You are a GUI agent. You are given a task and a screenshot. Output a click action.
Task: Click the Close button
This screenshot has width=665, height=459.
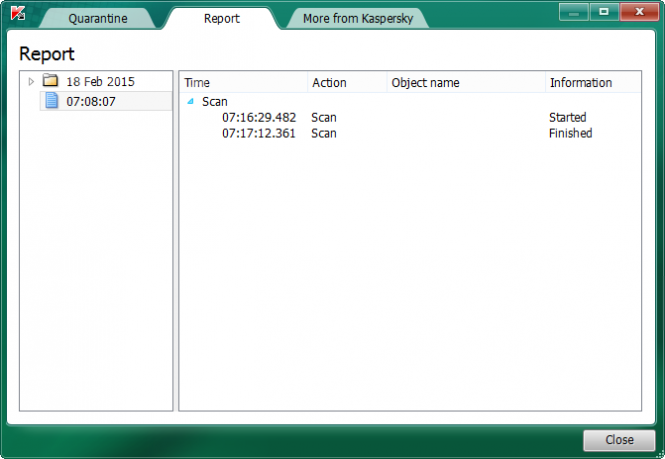click(619, 439)
